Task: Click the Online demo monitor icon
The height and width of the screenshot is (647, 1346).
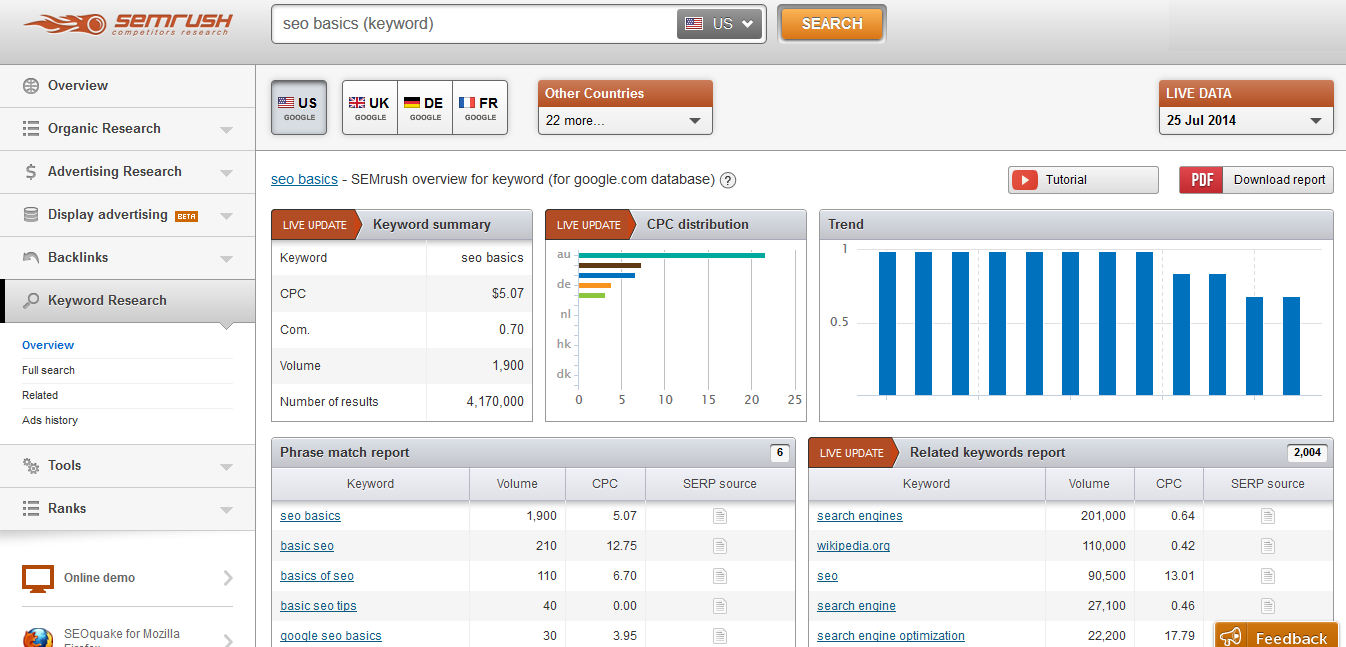Action: [x=38, y=578]
